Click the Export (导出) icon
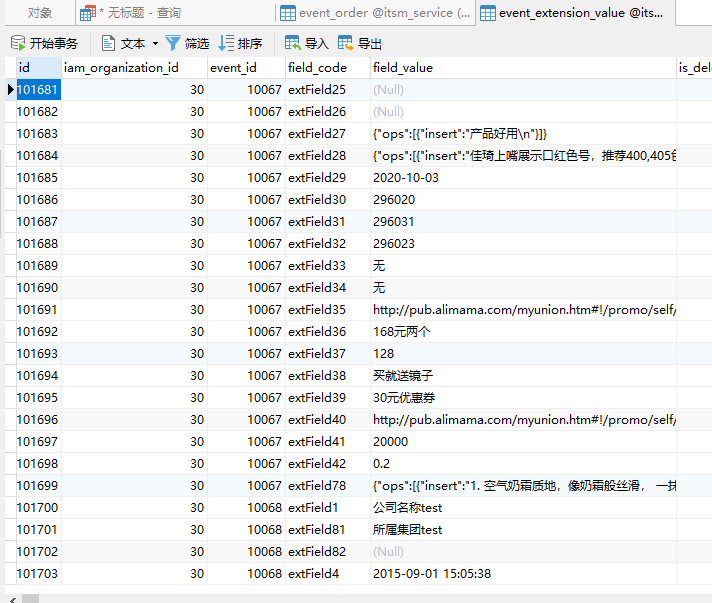The width and height of the screenshot is (712, 603). pyautogui.click(x=346, y=43)
